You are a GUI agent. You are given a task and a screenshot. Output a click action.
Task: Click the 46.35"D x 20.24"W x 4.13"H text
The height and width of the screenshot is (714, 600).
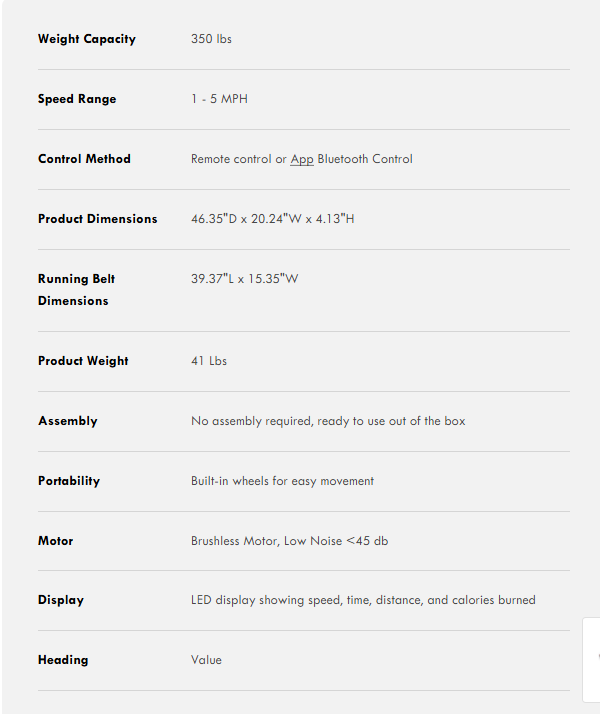(273, 219)
